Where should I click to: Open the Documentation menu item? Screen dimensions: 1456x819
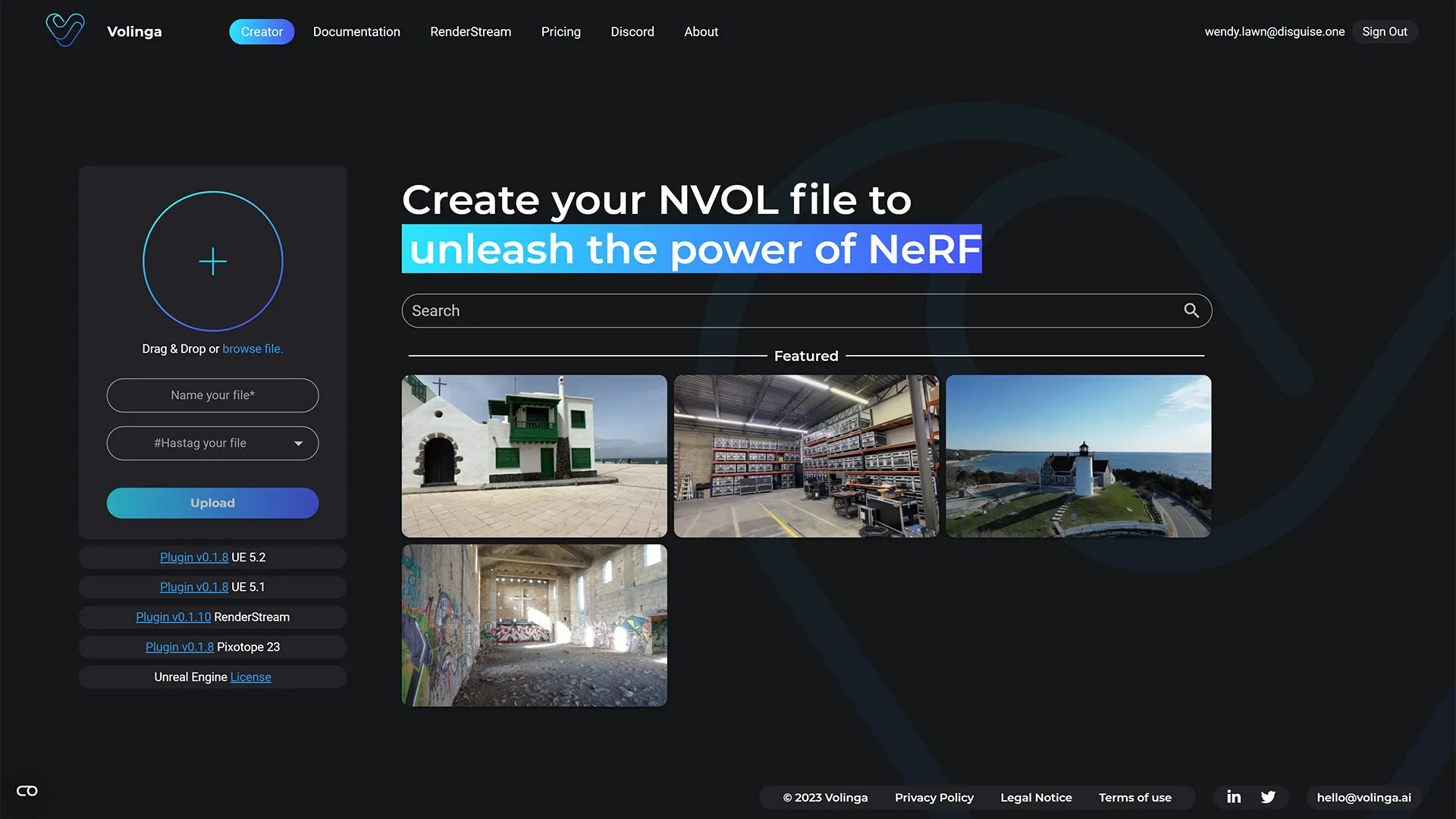tap(356, 32)
